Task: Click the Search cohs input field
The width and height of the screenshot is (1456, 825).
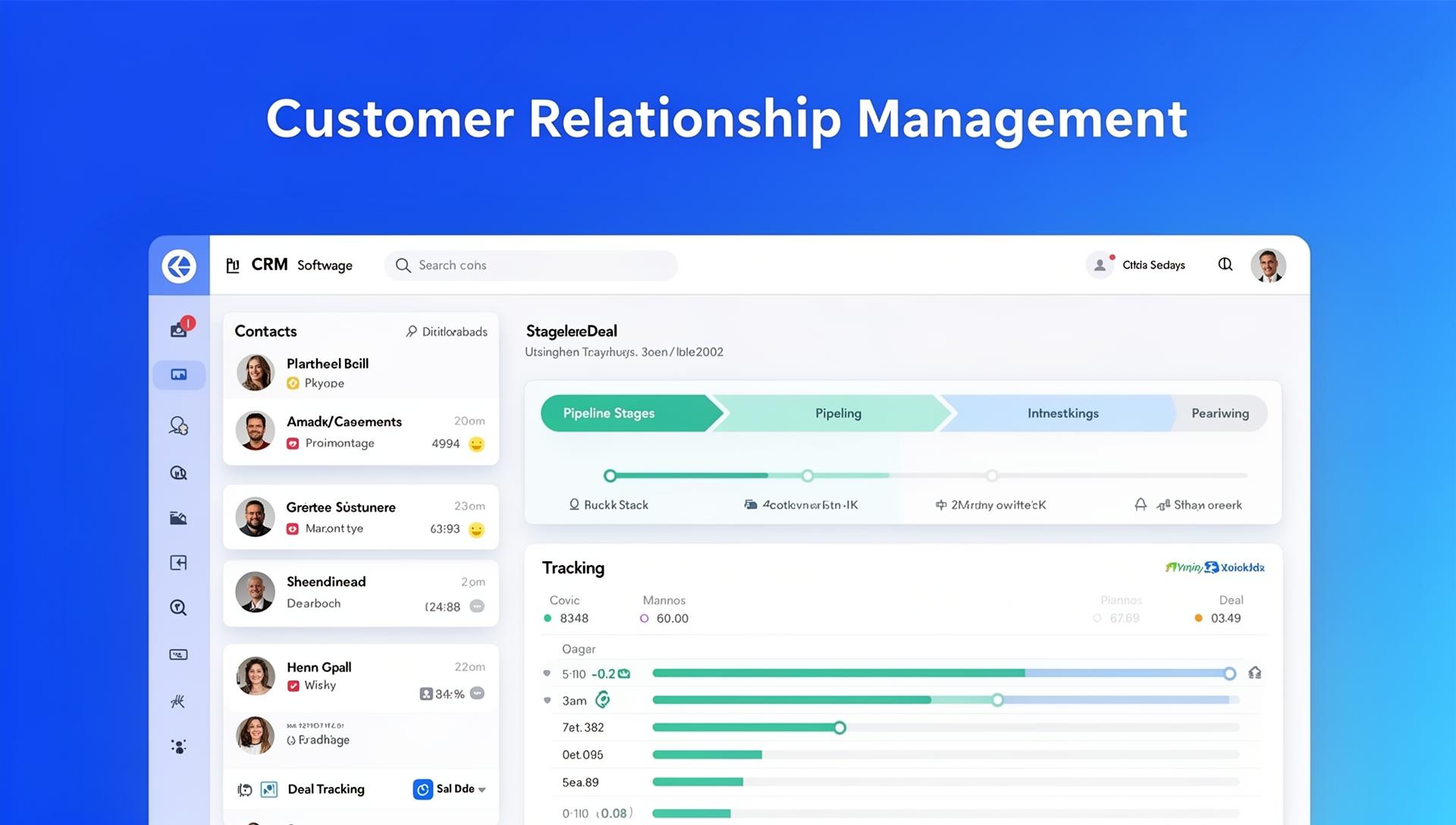Action: (531, 265)
